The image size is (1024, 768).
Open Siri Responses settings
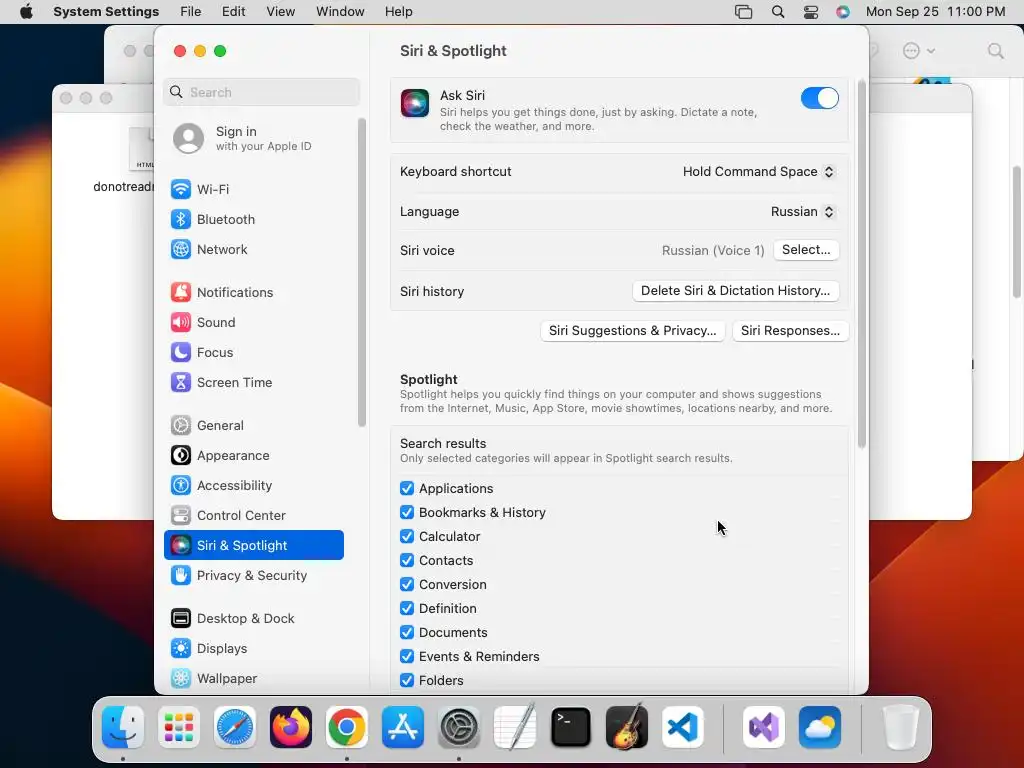coord(790,331)
